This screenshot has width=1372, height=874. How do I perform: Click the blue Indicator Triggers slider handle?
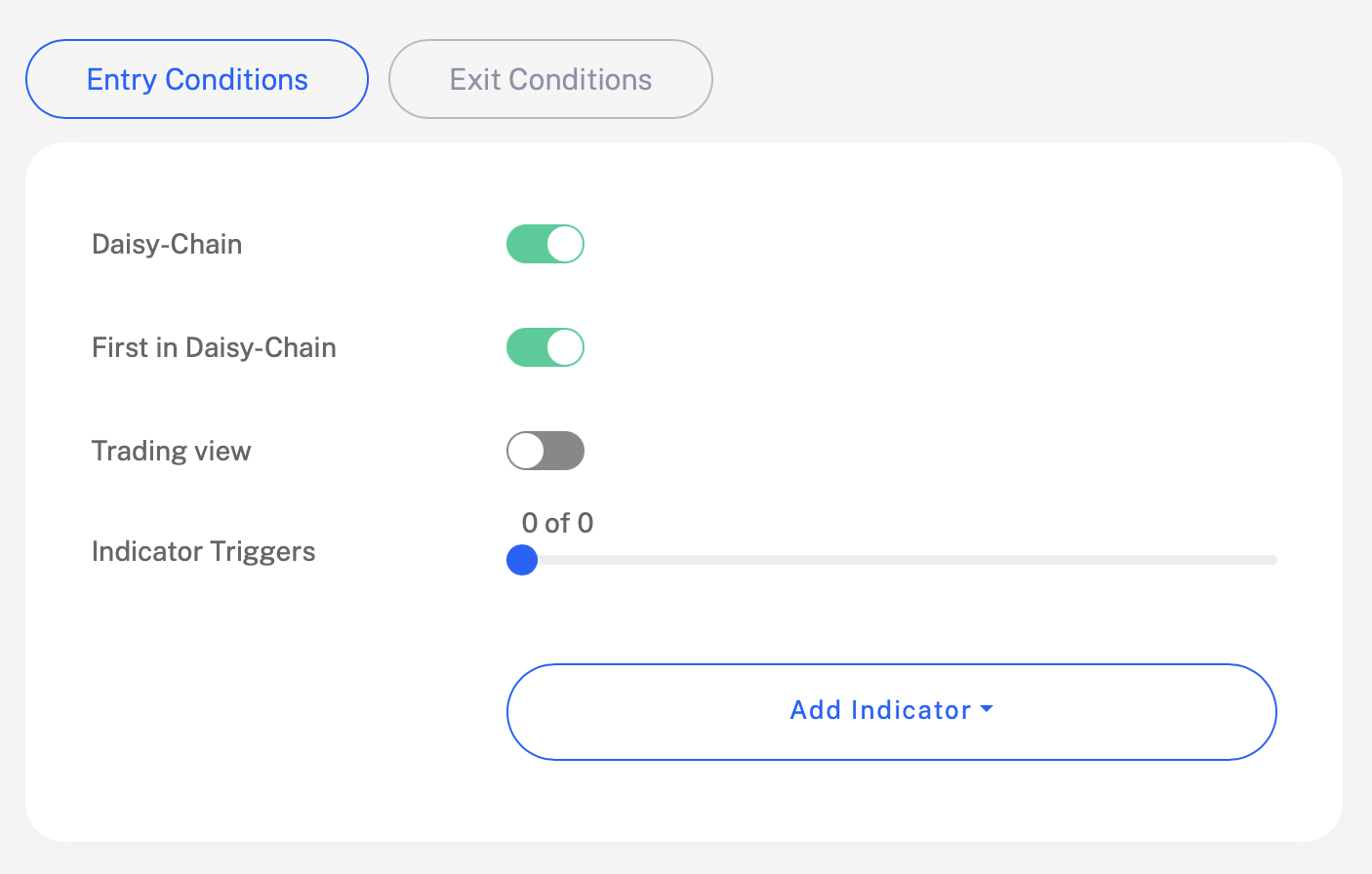click(522, 560)
